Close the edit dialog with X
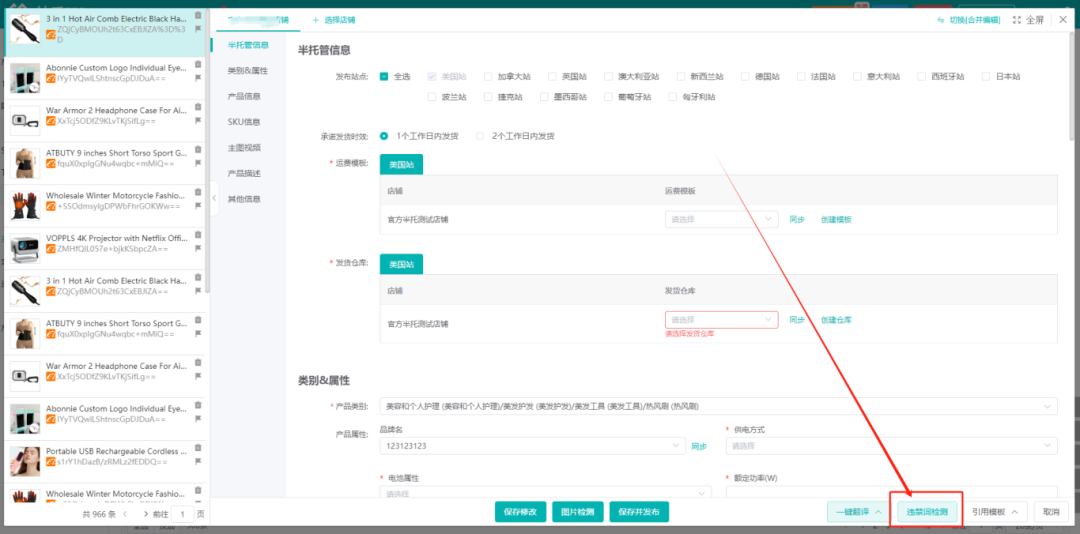This screenshot has height=534, width=1080. [1063, 20]
